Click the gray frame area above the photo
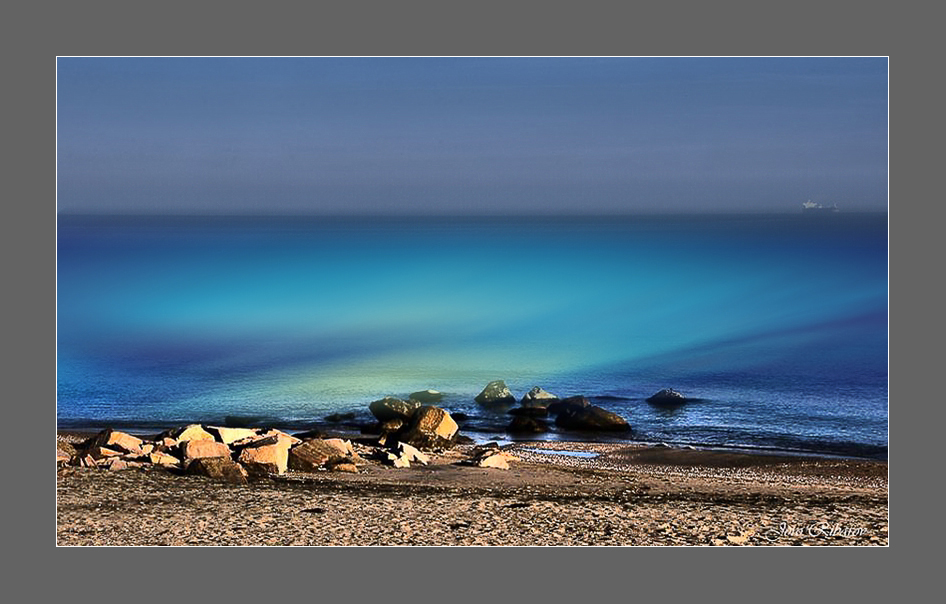946x604 pixels. point(472,27)
